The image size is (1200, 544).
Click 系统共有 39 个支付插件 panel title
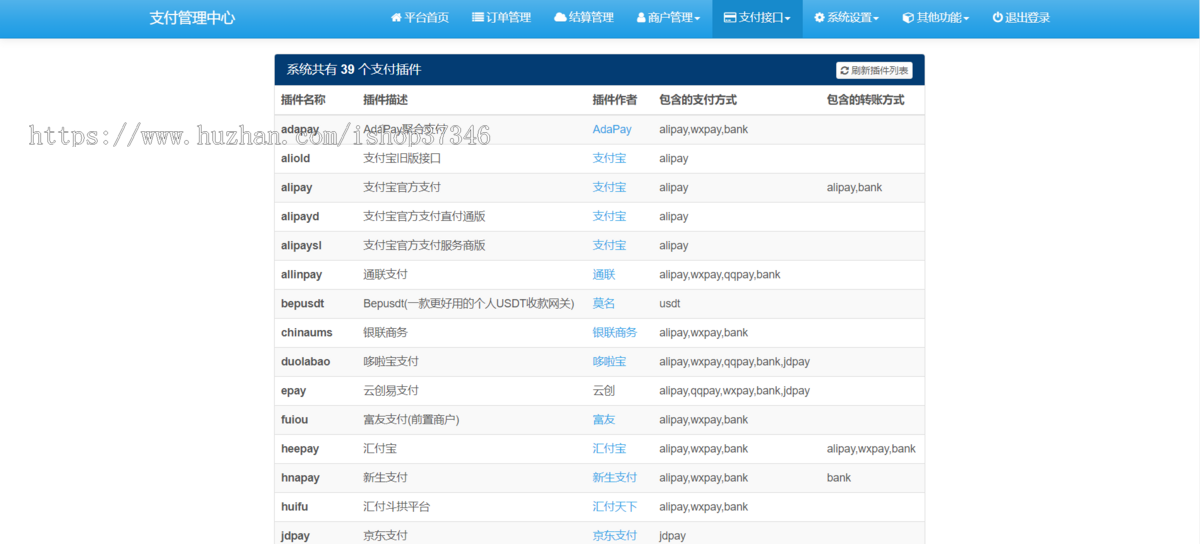click(x=354, y=70)
